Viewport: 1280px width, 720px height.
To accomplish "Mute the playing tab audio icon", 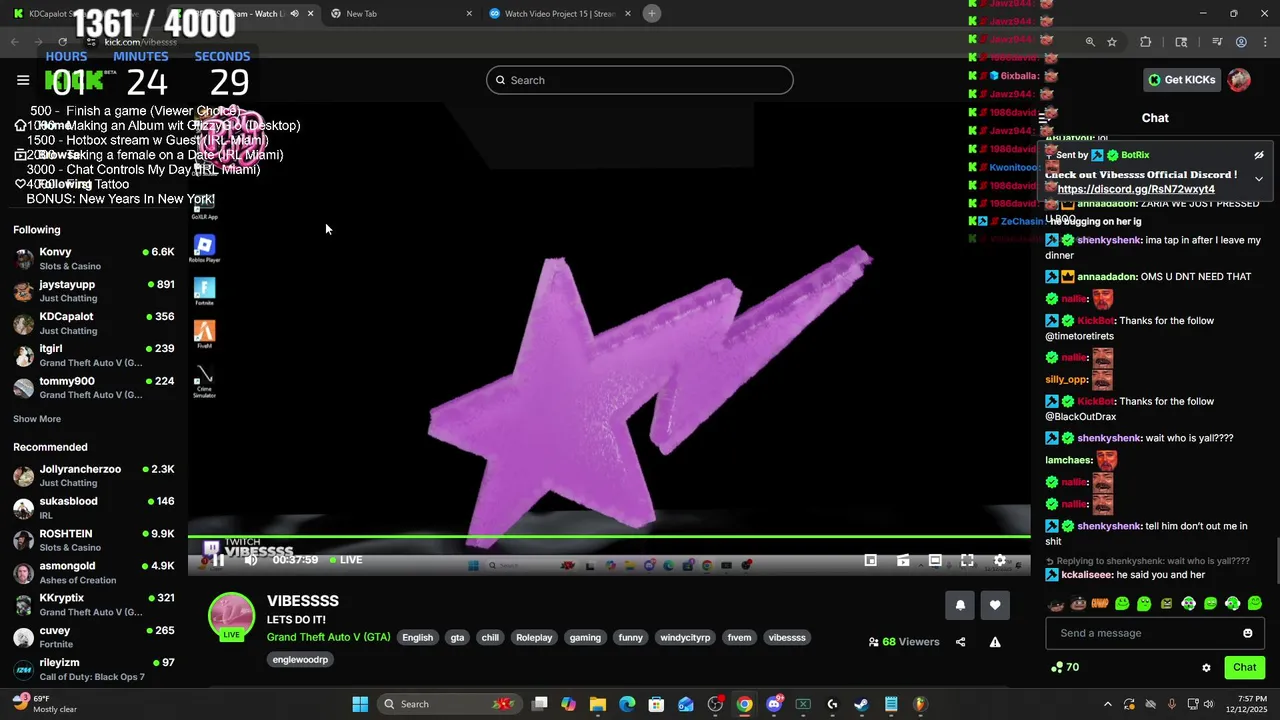I will 294,14.
